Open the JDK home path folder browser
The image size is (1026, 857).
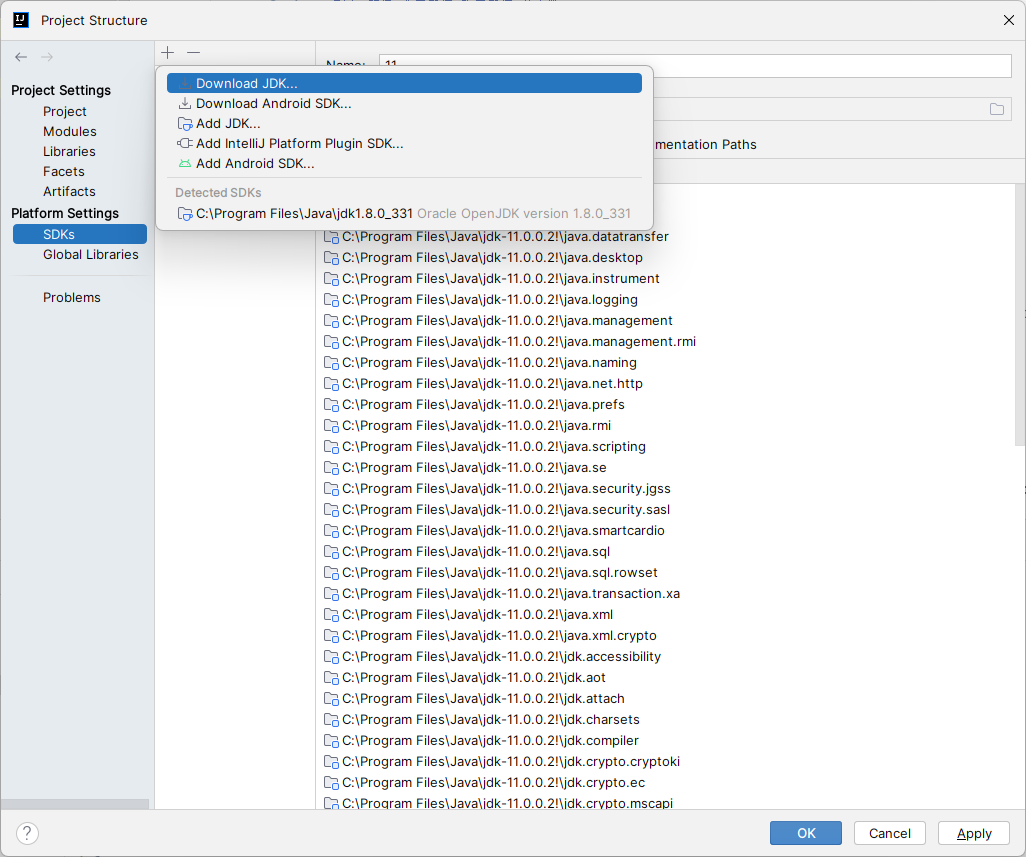997,109
